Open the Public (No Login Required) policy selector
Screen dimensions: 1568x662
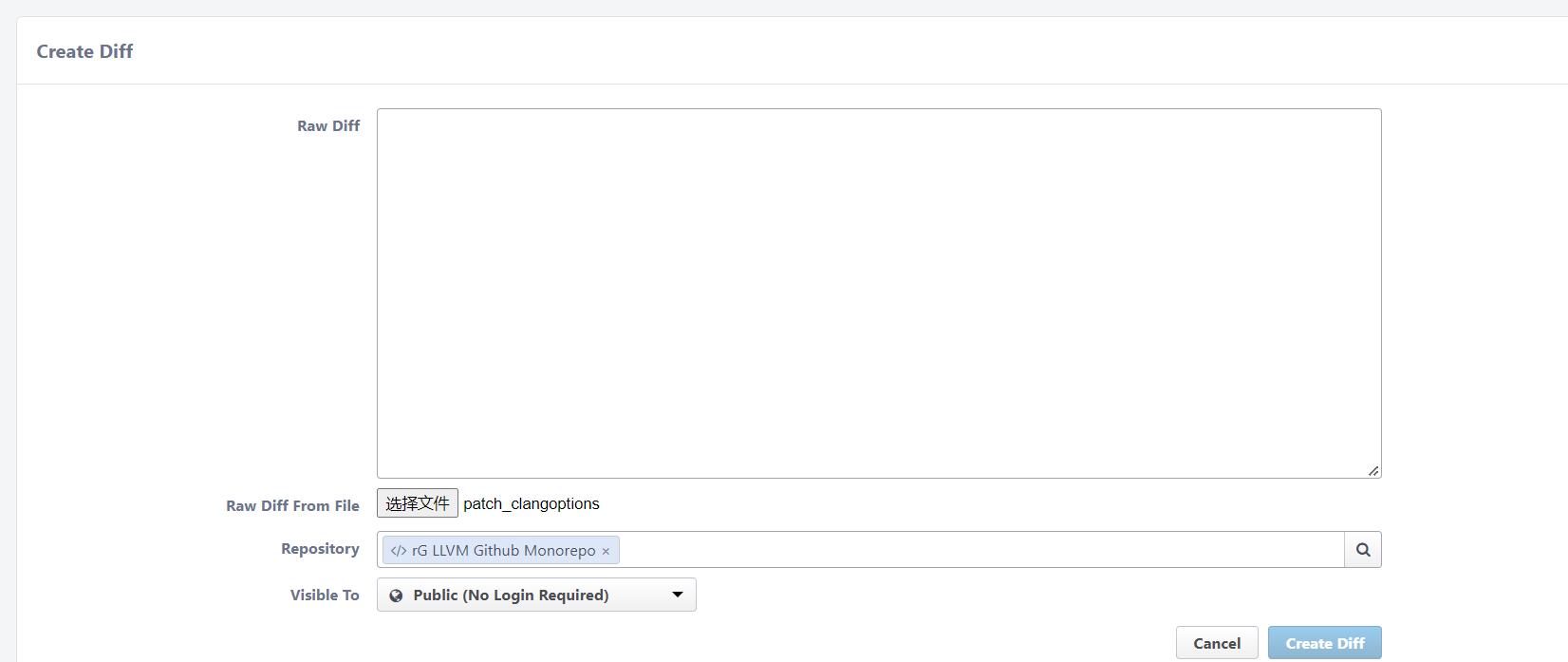click(x=535, y=595)
